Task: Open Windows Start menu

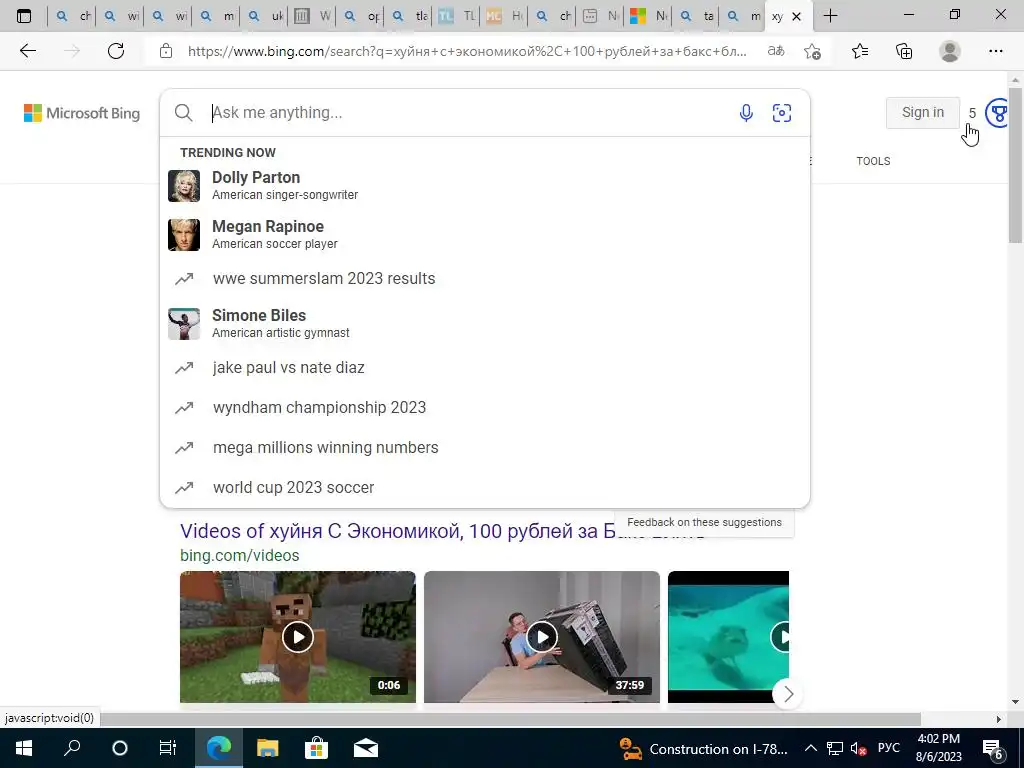Action: tap(24, 748)
